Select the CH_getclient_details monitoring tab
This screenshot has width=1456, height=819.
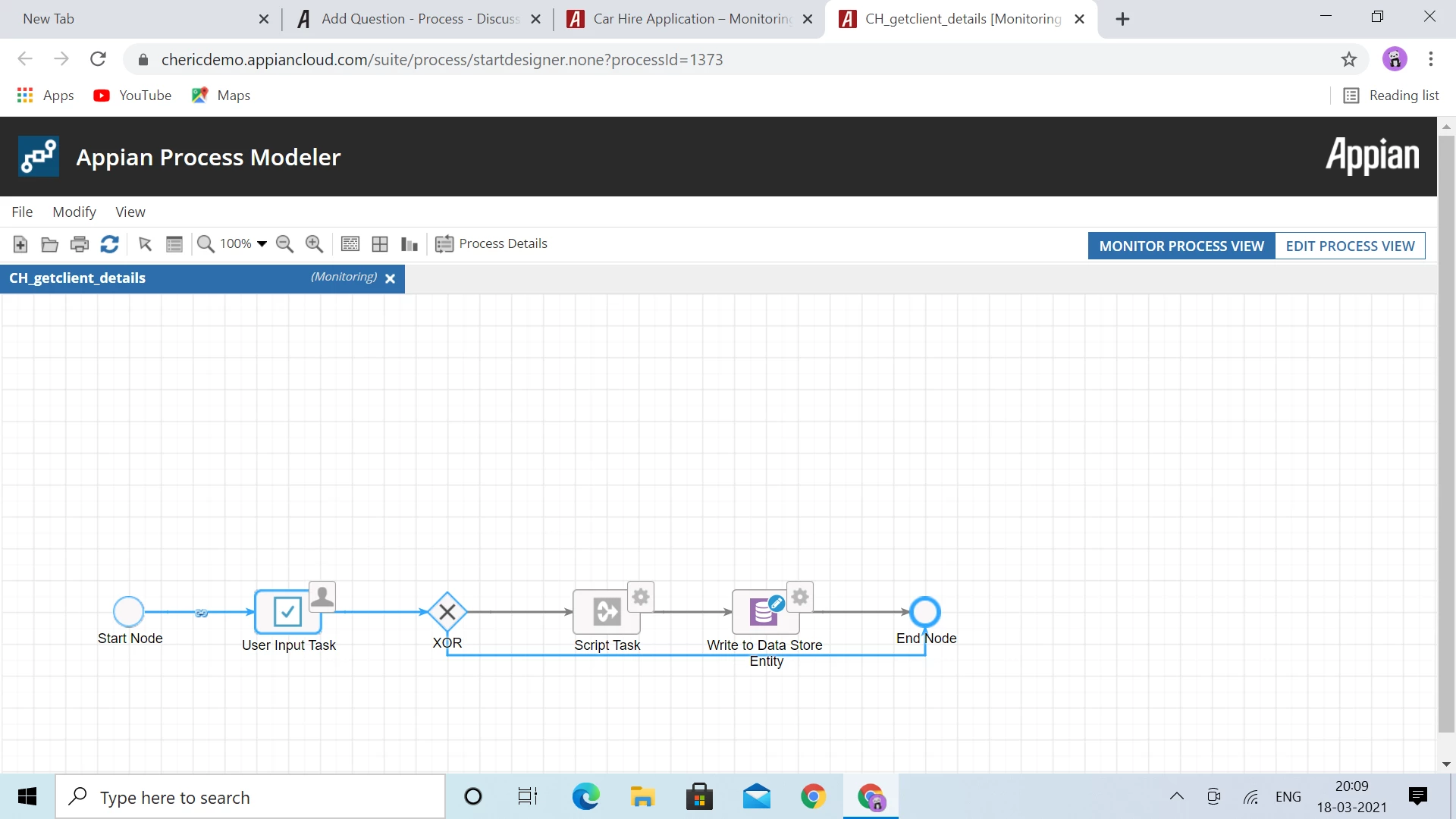click(202, 278)
